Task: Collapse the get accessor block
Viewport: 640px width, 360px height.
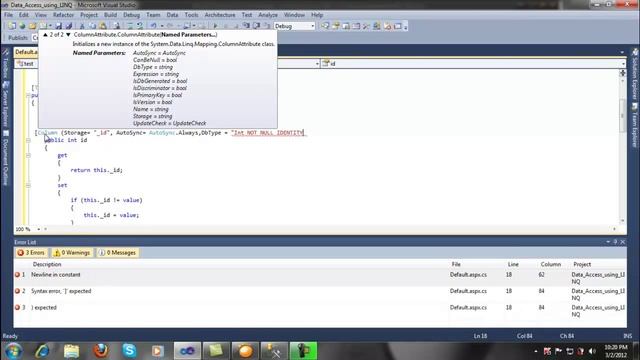Action: (x=28, y=155)
